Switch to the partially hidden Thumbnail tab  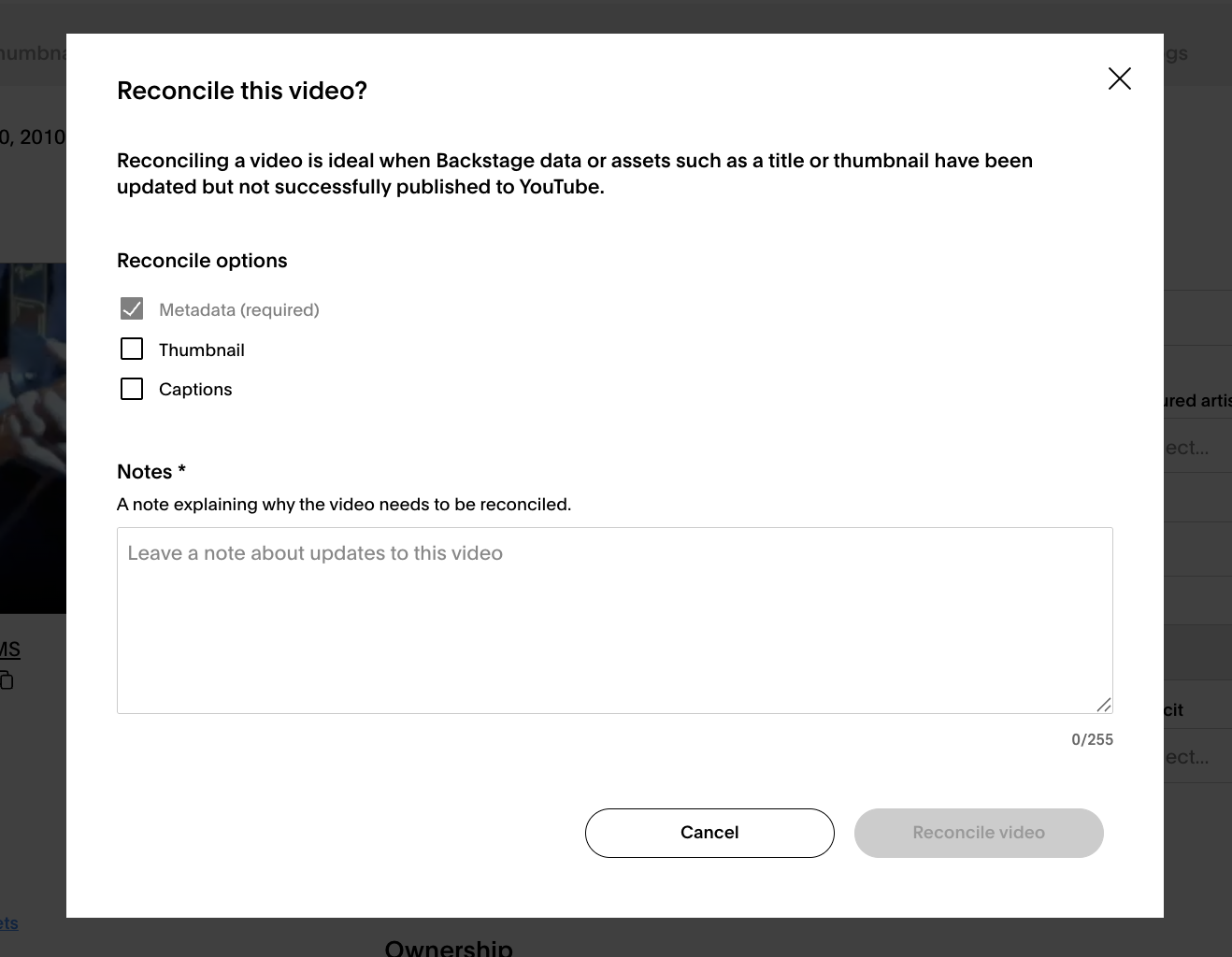coord(33,53)
